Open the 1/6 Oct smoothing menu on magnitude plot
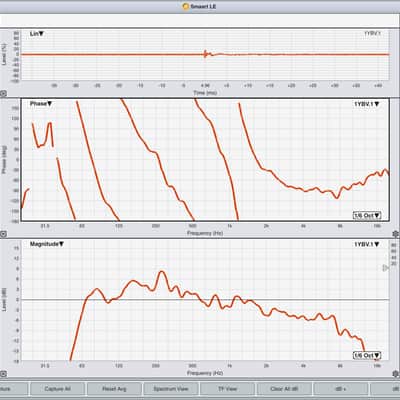This screenshot has width=400, height=400. tap(367, 355)
